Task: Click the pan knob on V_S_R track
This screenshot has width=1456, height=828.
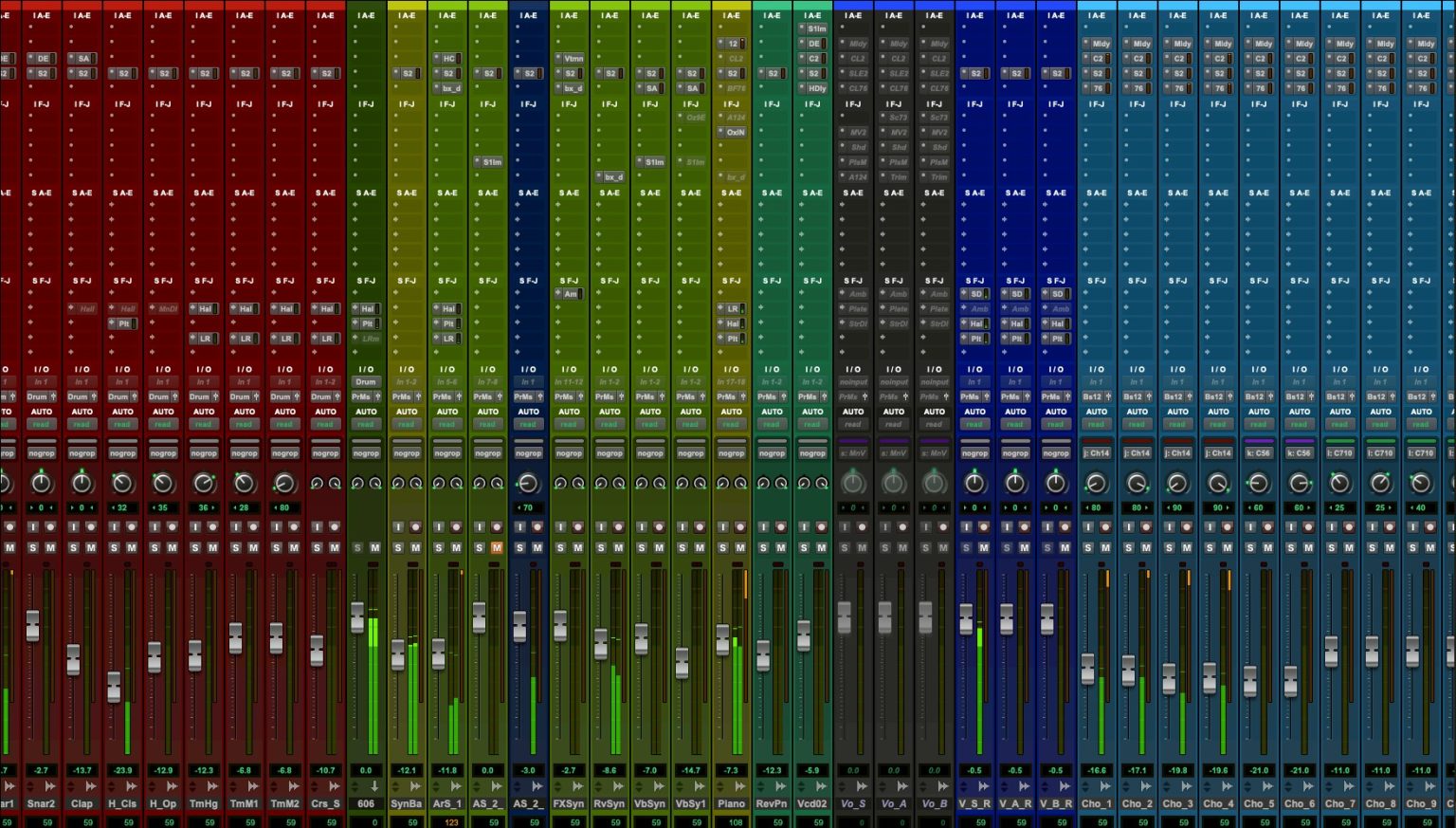Action: point(974,484)
